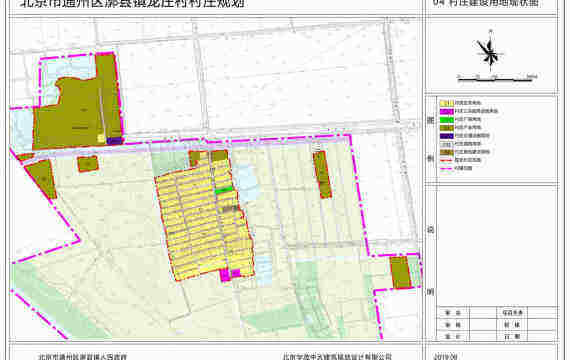Click the magenta dash-dot line legend symbol
This screenshot has width=570, height=360.
point(446,168)
